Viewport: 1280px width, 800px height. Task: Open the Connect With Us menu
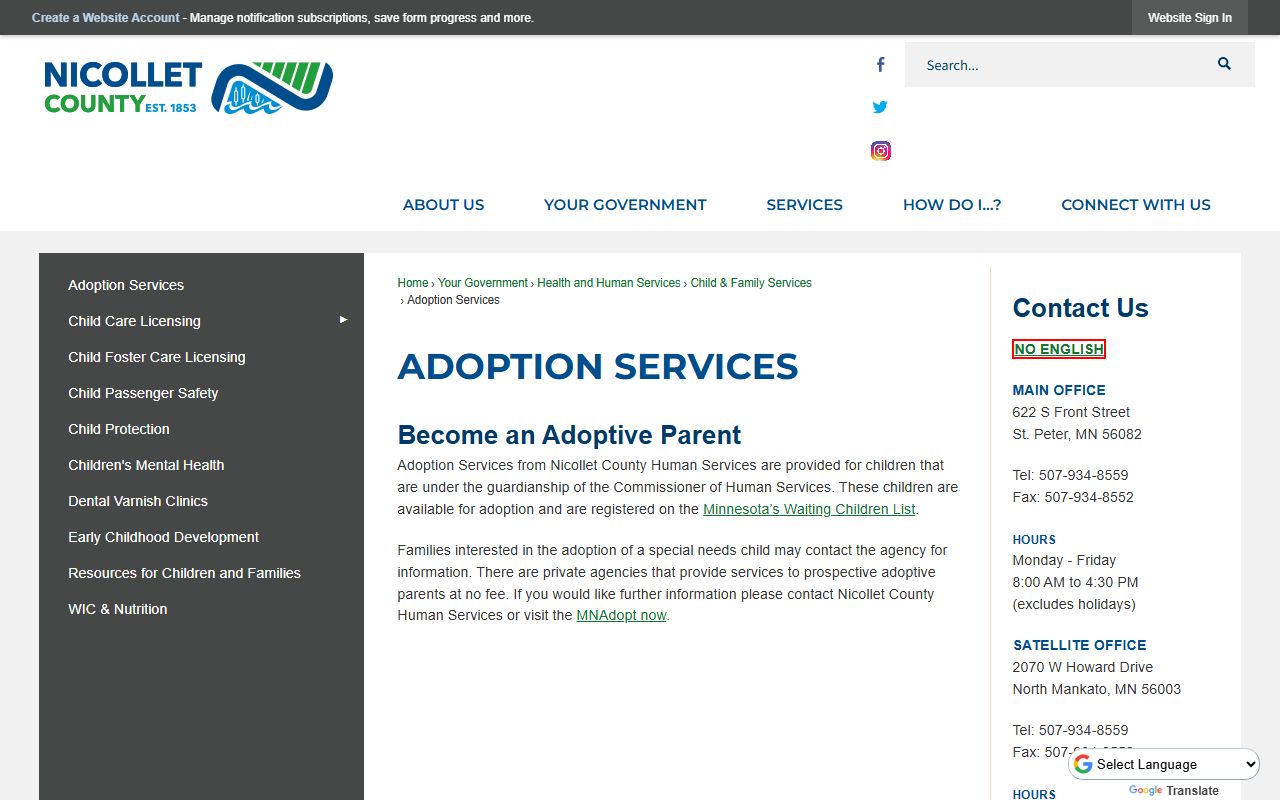1136,204
